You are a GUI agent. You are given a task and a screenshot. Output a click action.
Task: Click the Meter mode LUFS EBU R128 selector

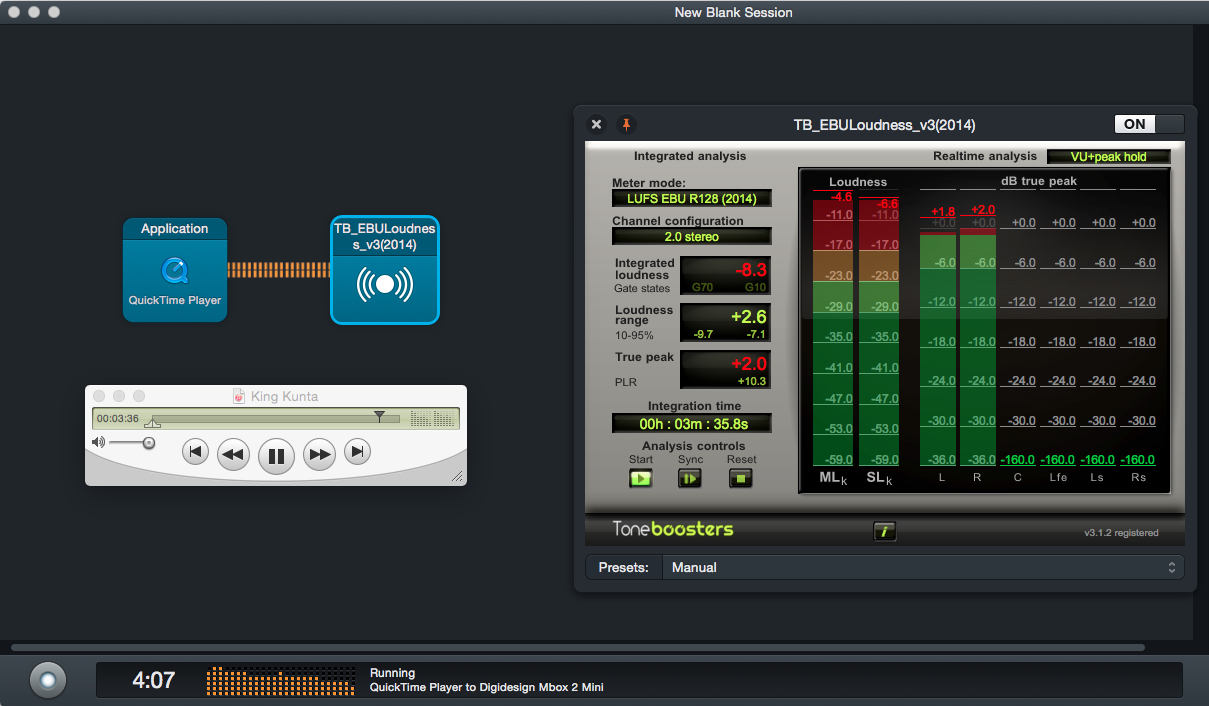click(x=691, y=198)
